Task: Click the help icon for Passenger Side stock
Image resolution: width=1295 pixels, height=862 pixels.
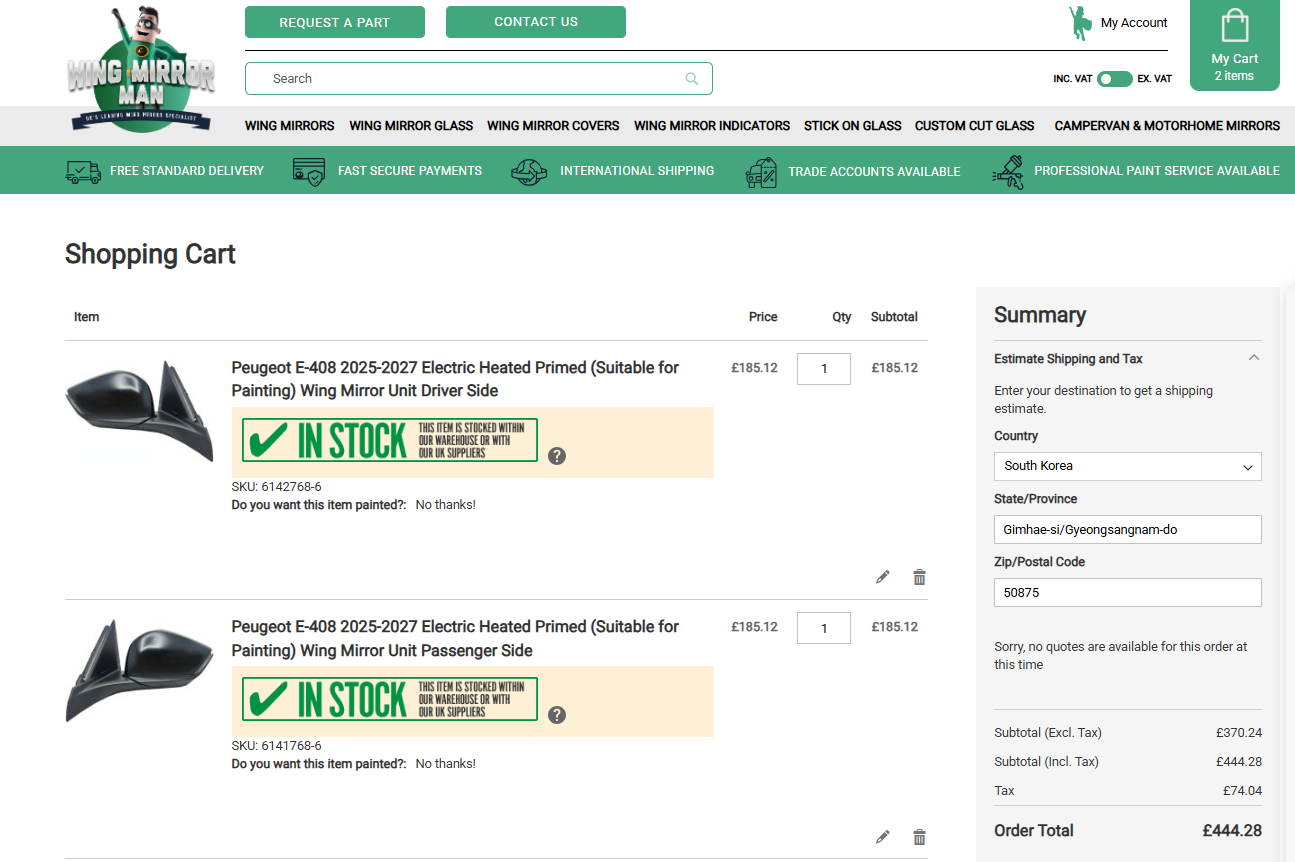Action: point(557,715)
